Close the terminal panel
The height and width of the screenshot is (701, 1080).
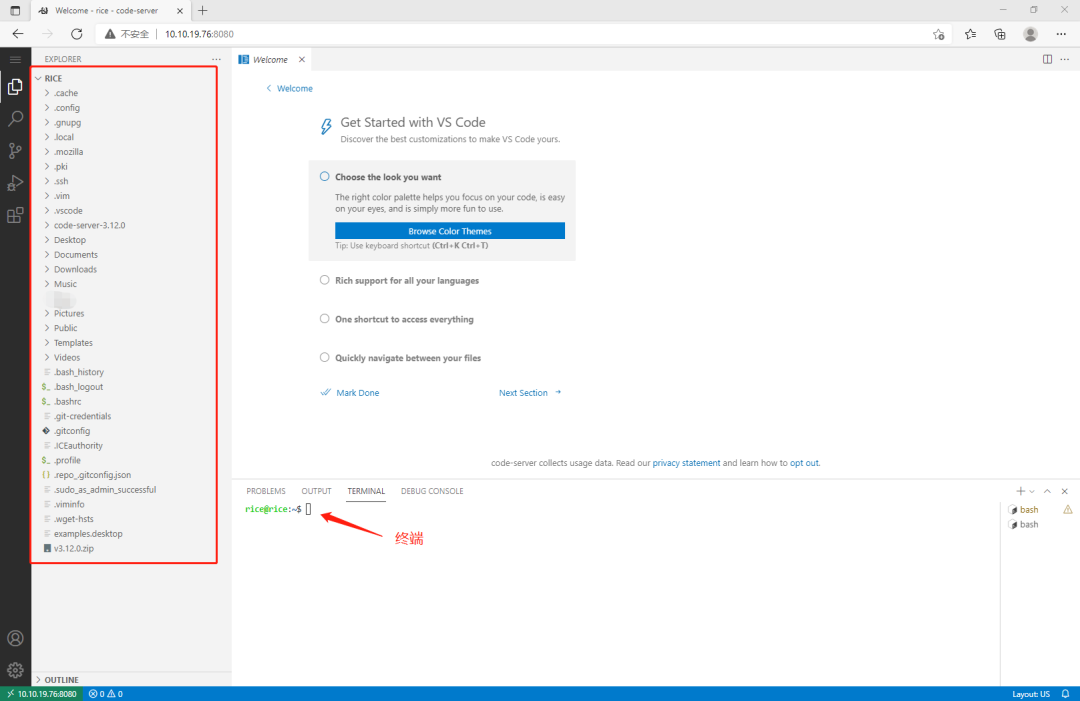1065,491
